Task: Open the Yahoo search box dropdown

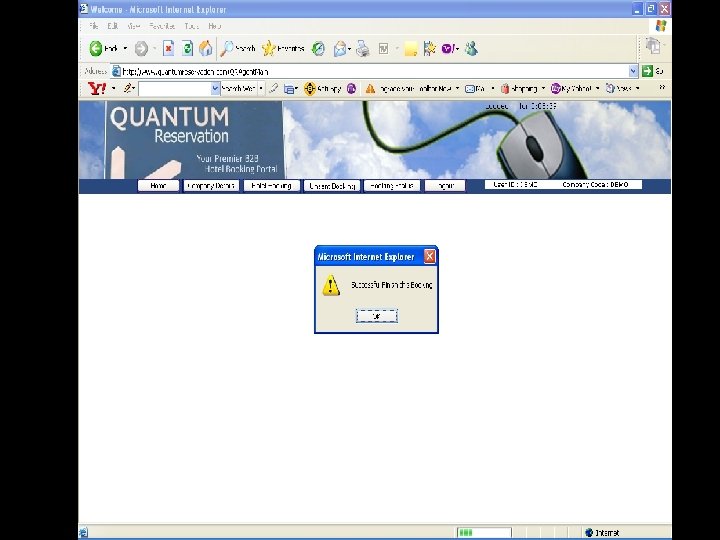Action: click(215, 89)
